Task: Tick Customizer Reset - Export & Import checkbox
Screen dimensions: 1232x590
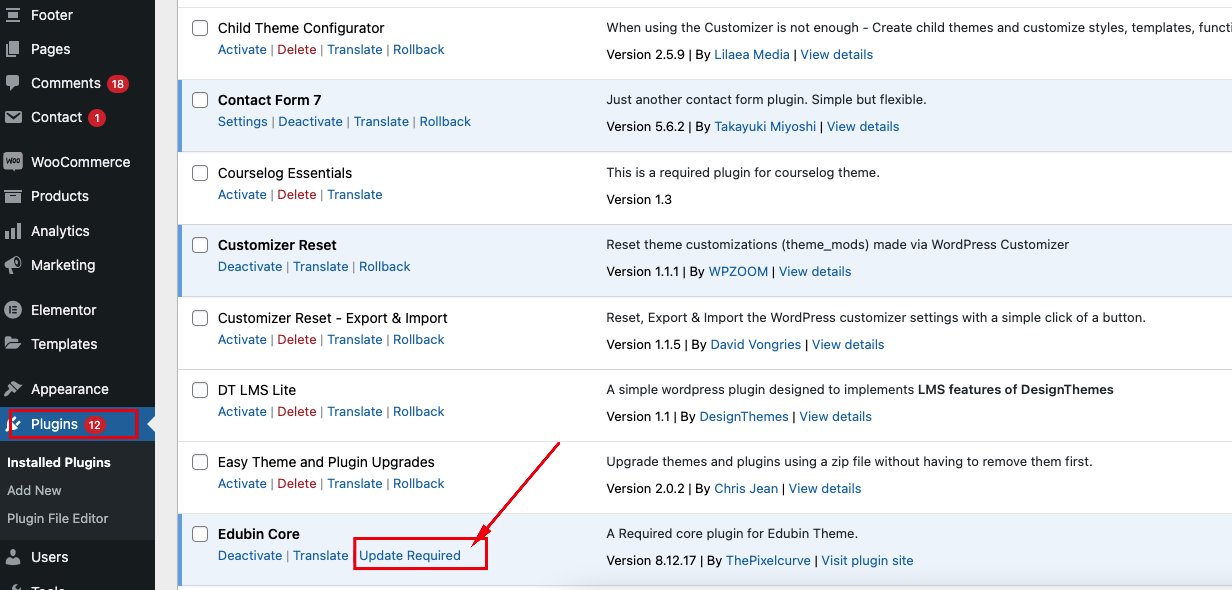Action: 200,318
